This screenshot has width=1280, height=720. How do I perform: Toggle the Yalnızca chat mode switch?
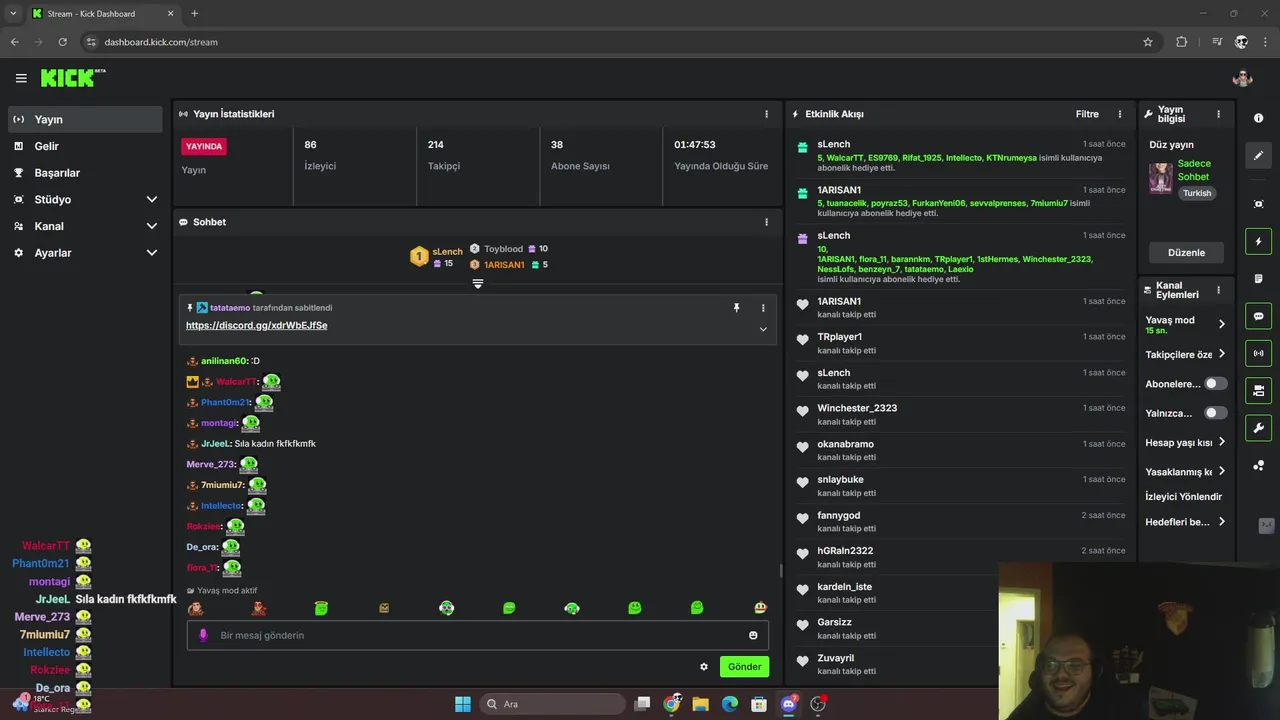[1215, 413]
